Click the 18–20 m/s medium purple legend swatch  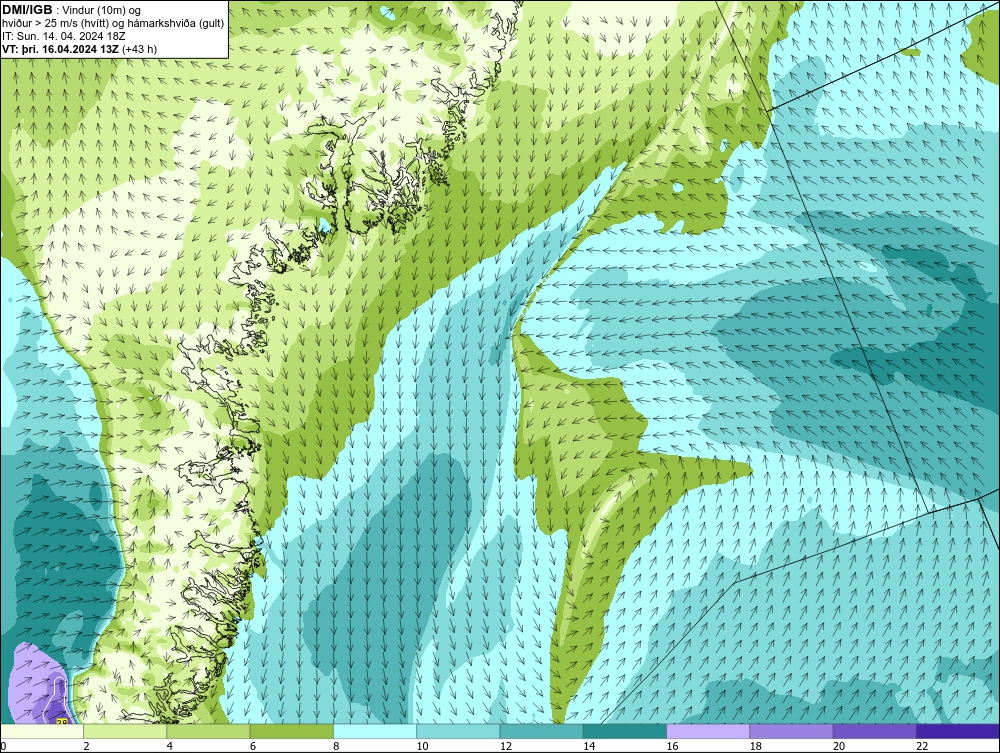(791, 731)
